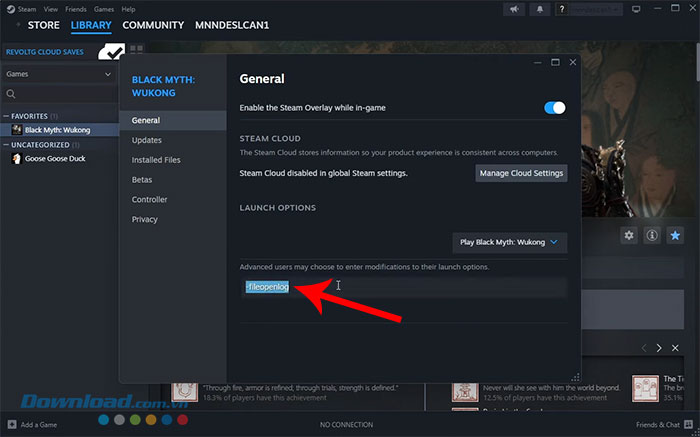Screen dimensions: 700x437
Task: Click REVOLTG CLOUD SAVES collection header
Action: (x=45, y=52)
